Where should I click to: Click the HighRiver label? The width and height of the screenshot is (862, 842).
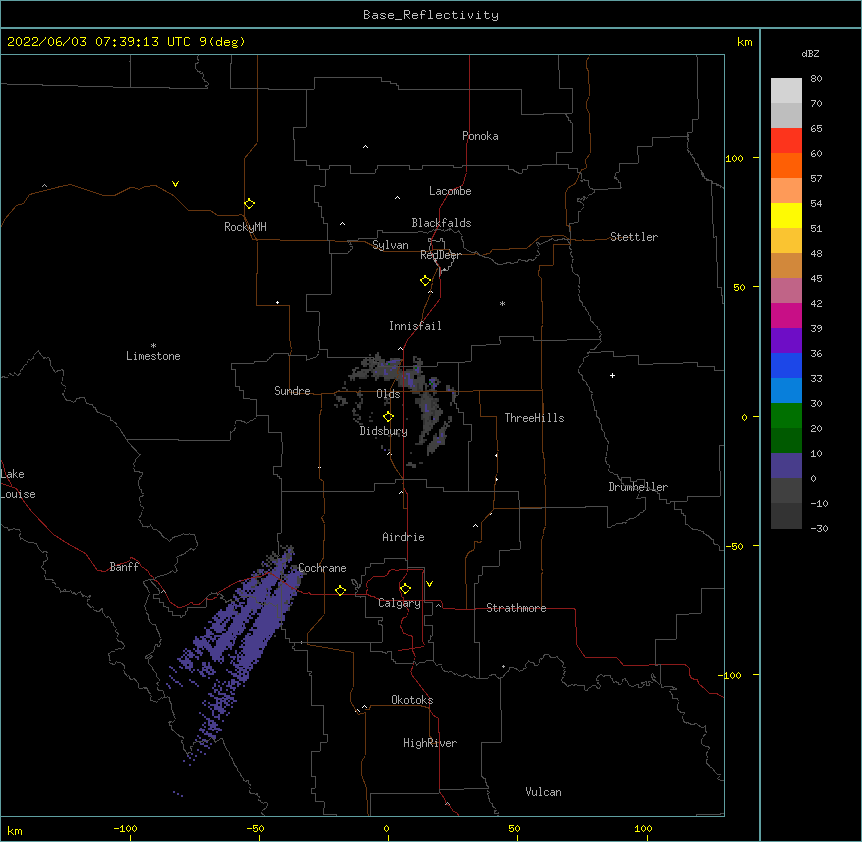coord(430,743)
